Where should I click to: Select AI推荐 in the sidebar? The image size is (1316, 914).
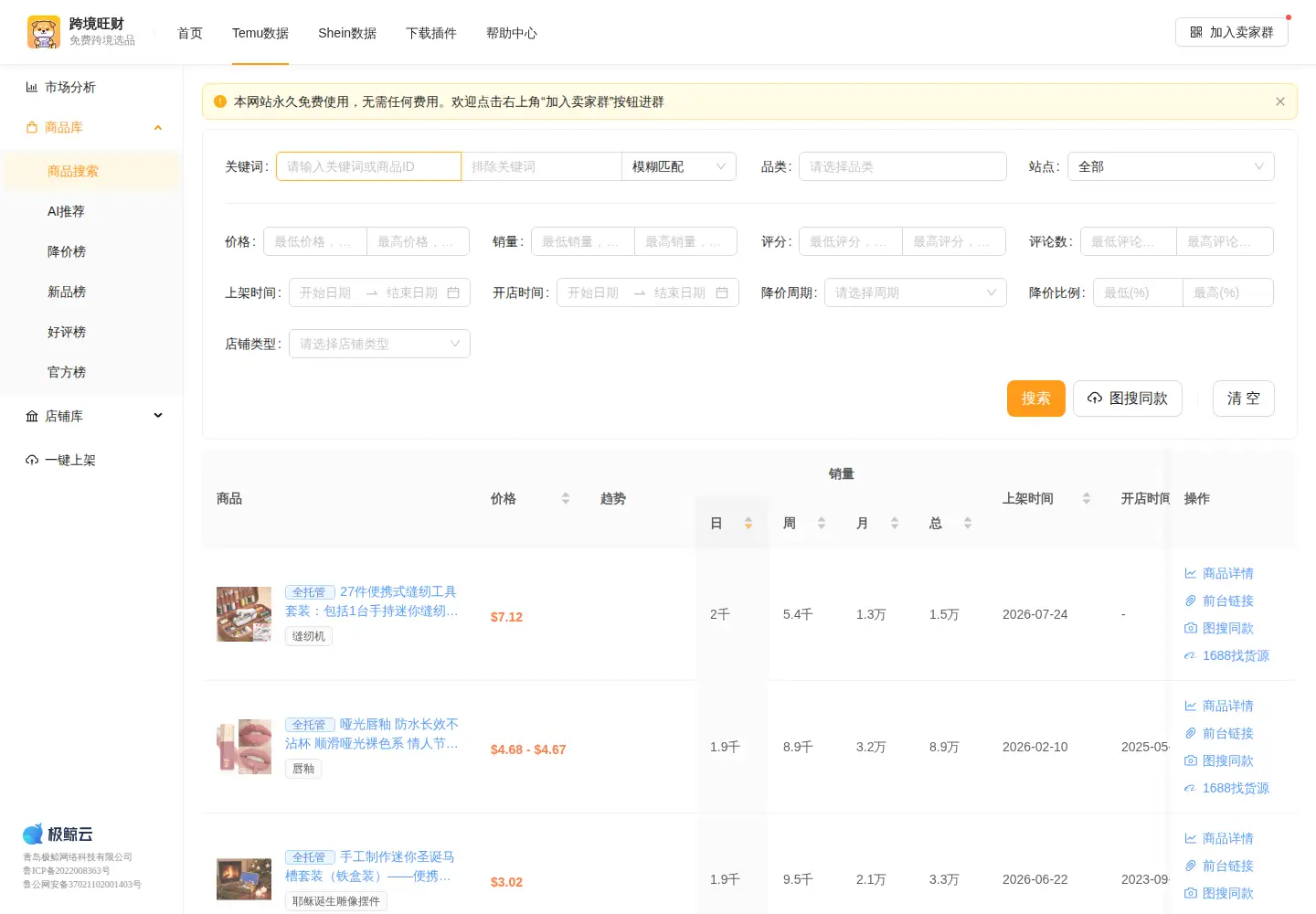click(91, 211)
